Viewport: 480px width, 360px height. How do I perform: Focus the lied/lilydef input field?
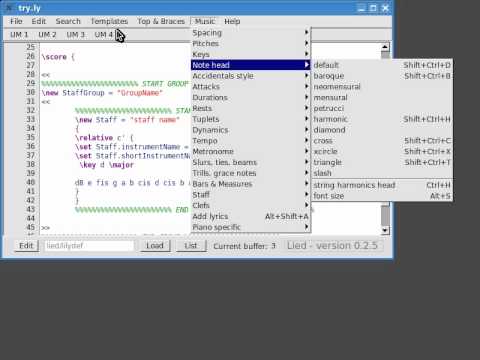tap(89, 246)
